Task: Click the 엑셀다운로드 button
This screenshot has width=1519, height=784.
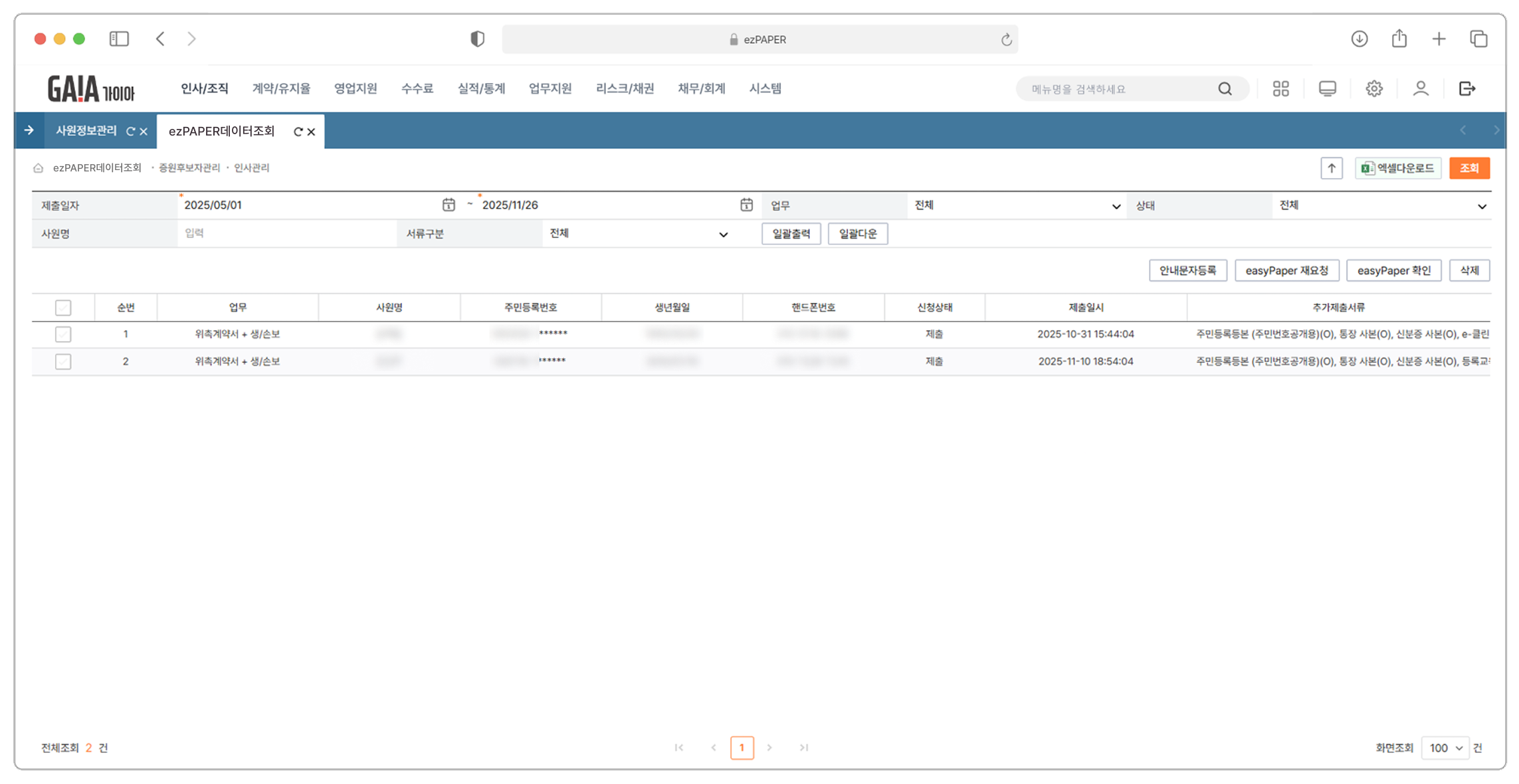Action: [1397, 168]
